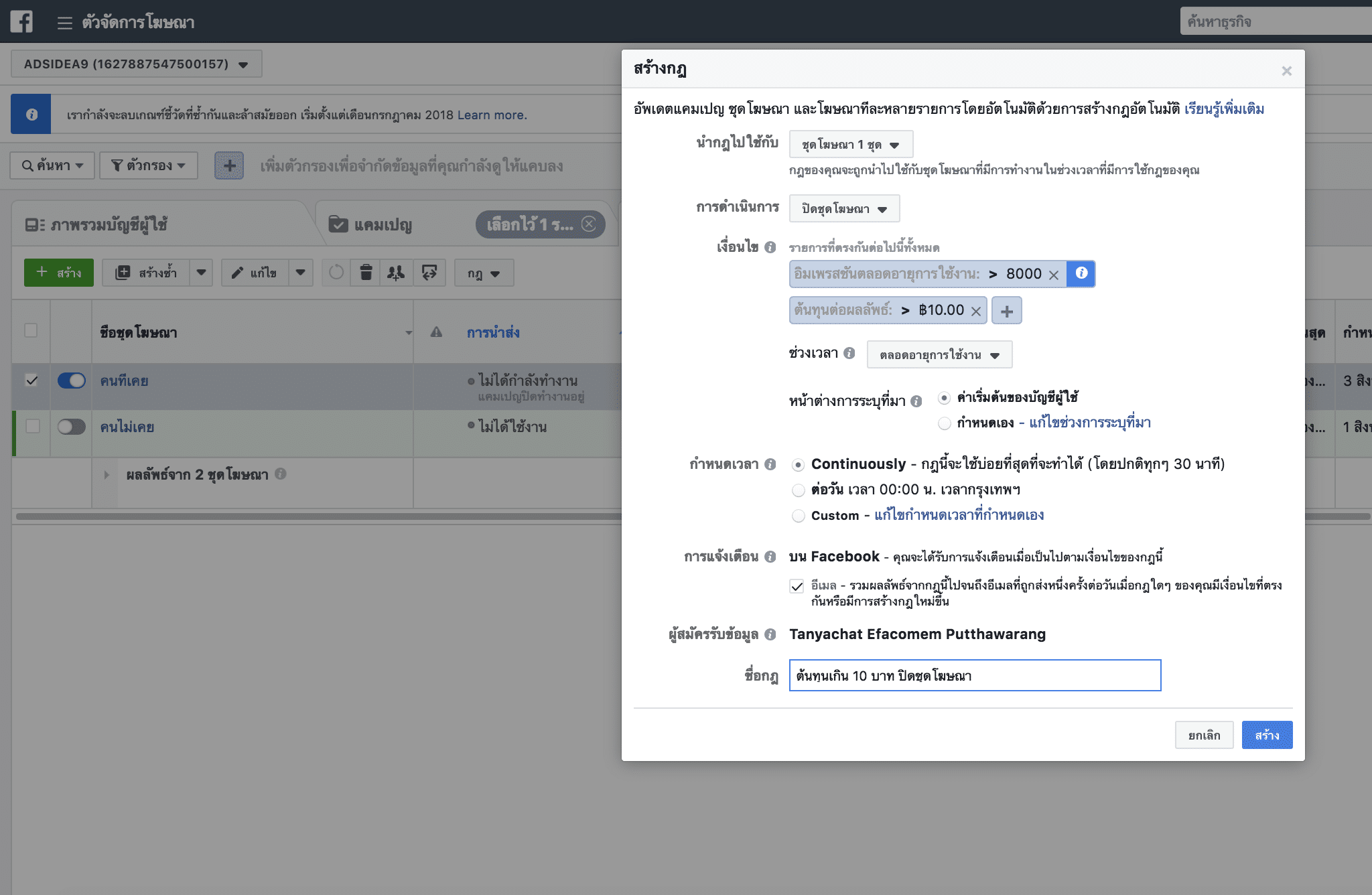
Task: Uncheck the email notification checkbox
Action: (797, 587)
